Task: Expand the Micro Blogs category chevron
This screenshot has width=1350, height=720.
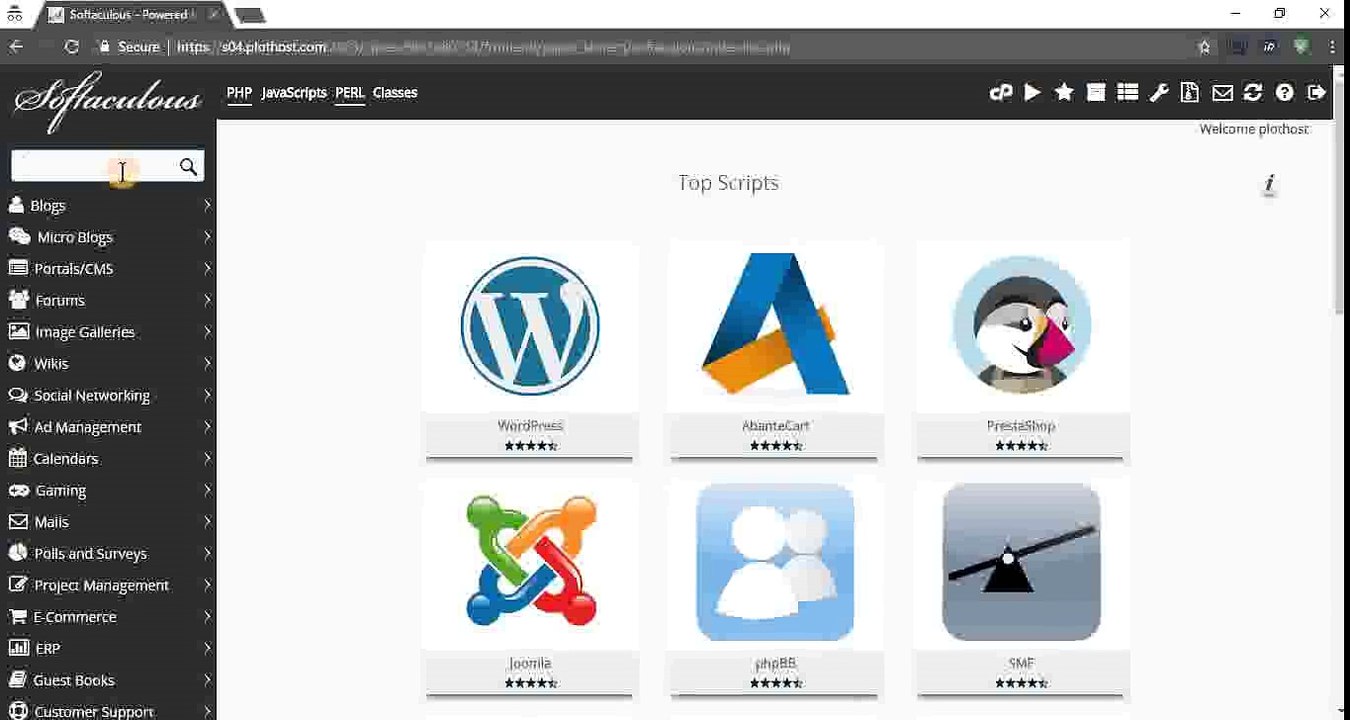Action: coord(207,237)
